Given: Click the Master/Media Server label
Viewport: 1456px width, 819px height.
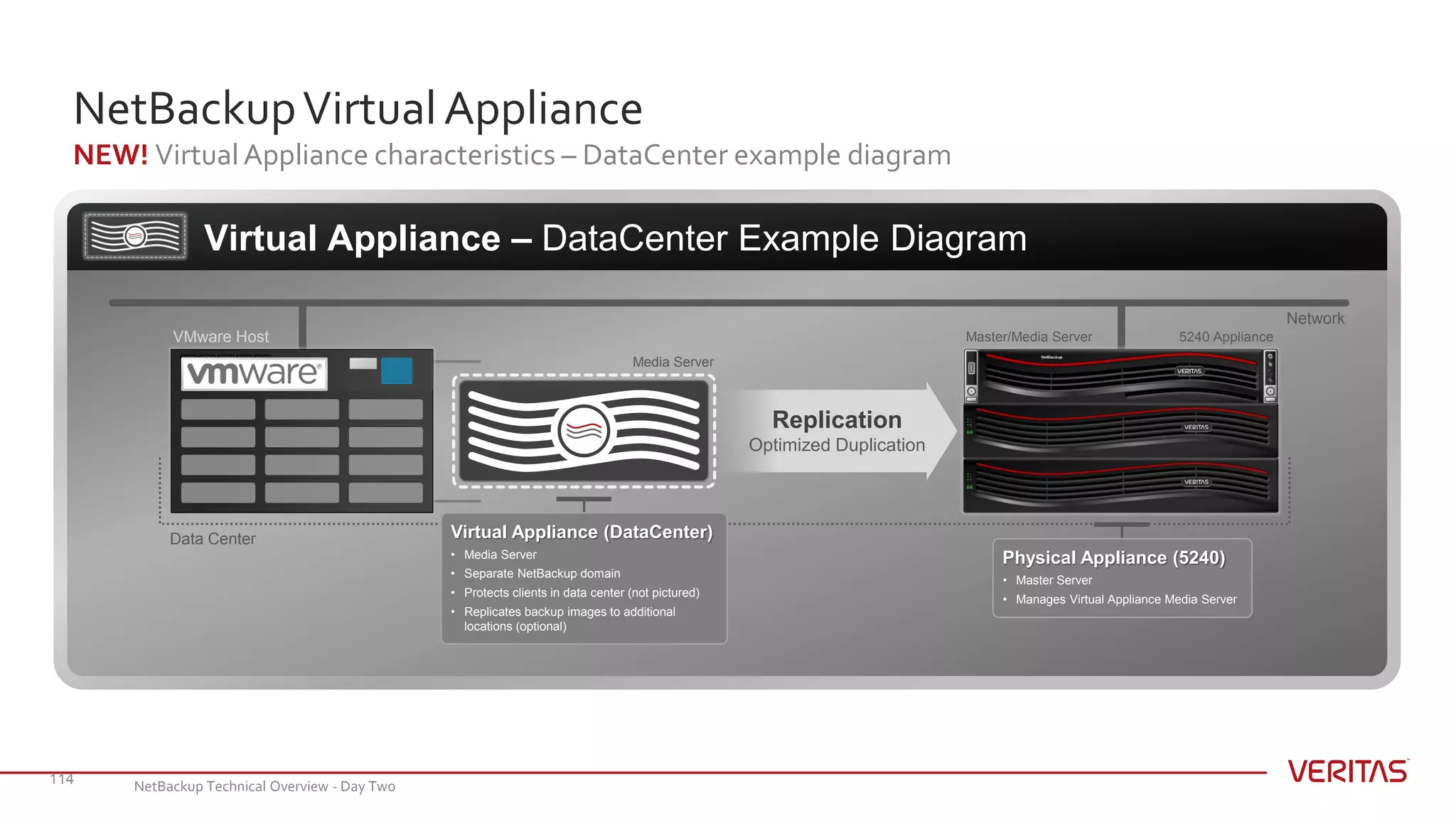Looking at the screenshot, I should [x=1029, y=337].
